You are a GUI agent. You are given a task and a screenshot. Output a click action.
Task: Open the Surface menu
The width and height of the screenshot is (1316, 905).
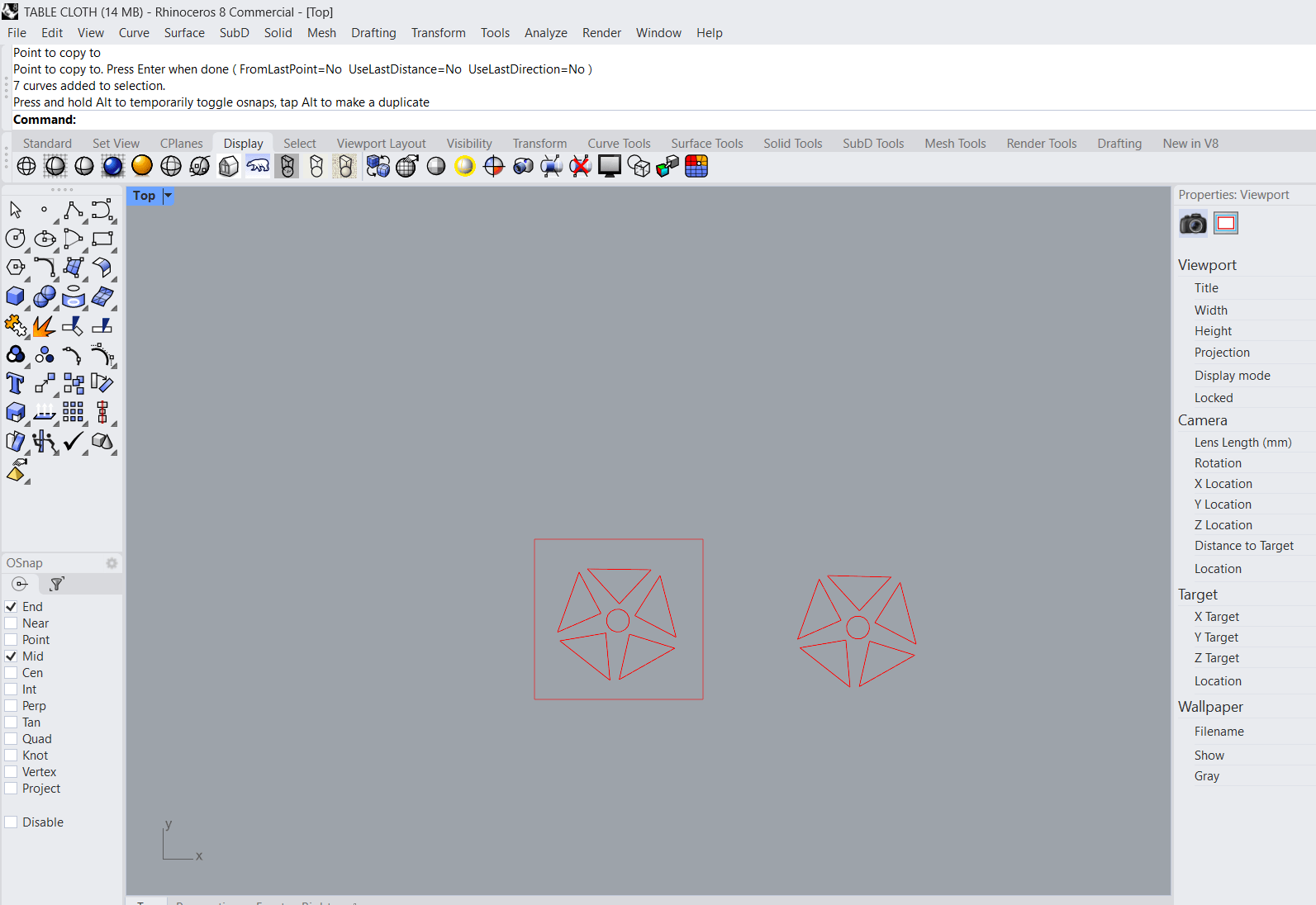[x=183, y=33]
